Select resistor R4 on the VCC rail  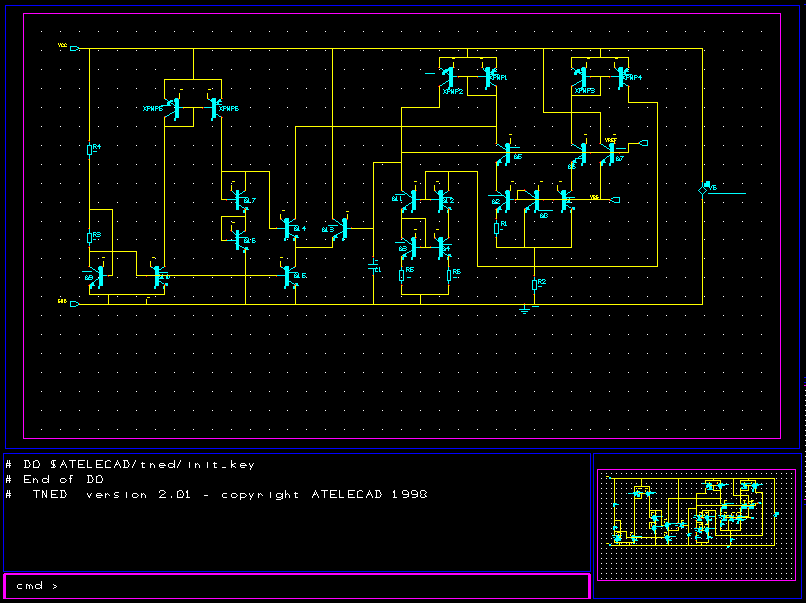(89, 150)
